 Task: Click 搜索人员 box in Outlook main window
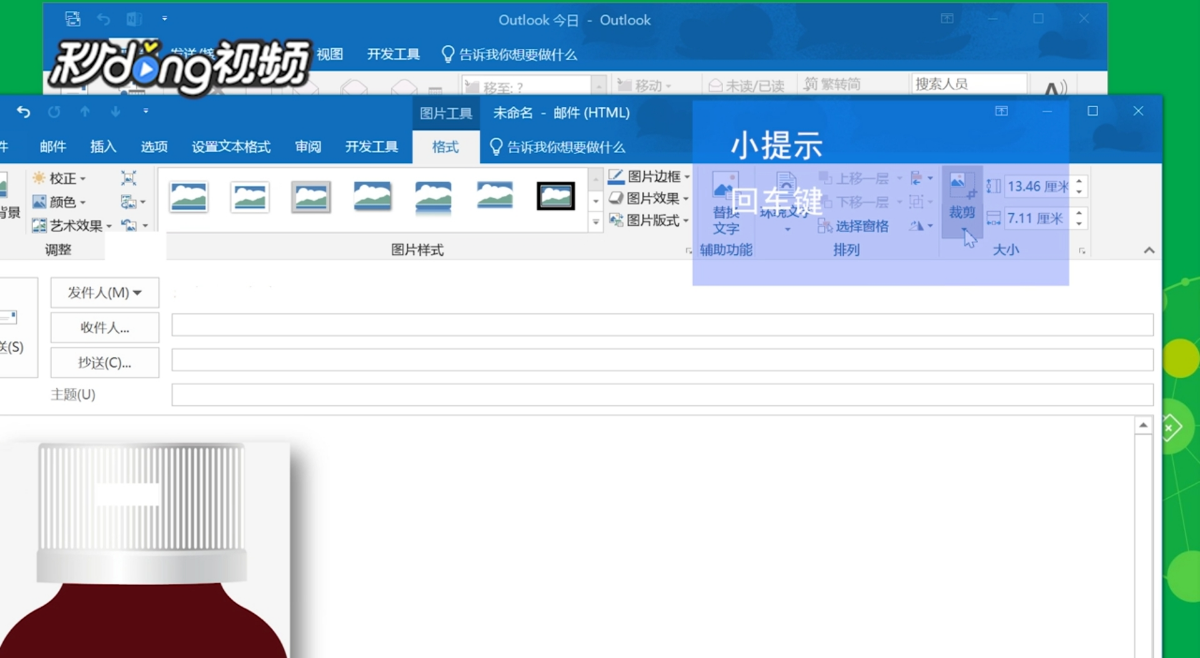coord(969,84)
